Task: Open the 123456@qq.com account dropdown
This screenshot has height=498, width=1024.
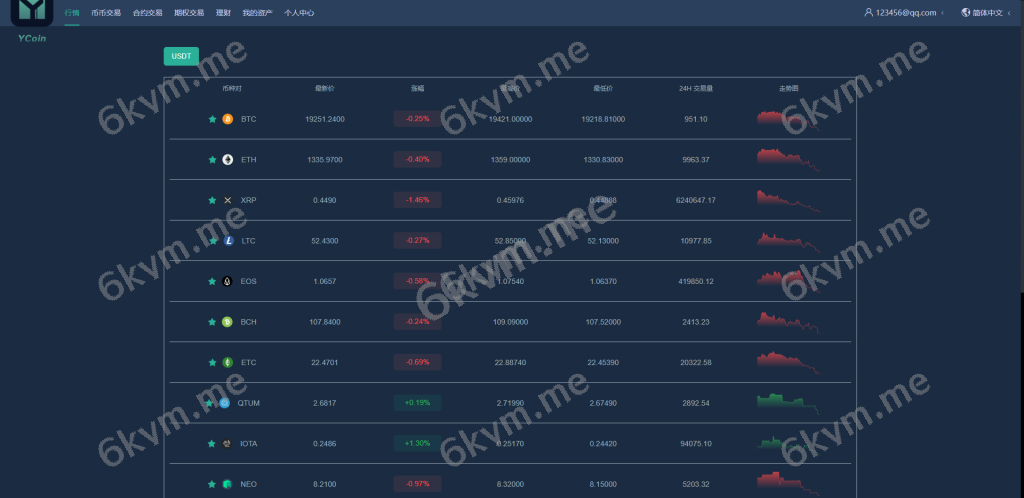Action: pos(905,13)
